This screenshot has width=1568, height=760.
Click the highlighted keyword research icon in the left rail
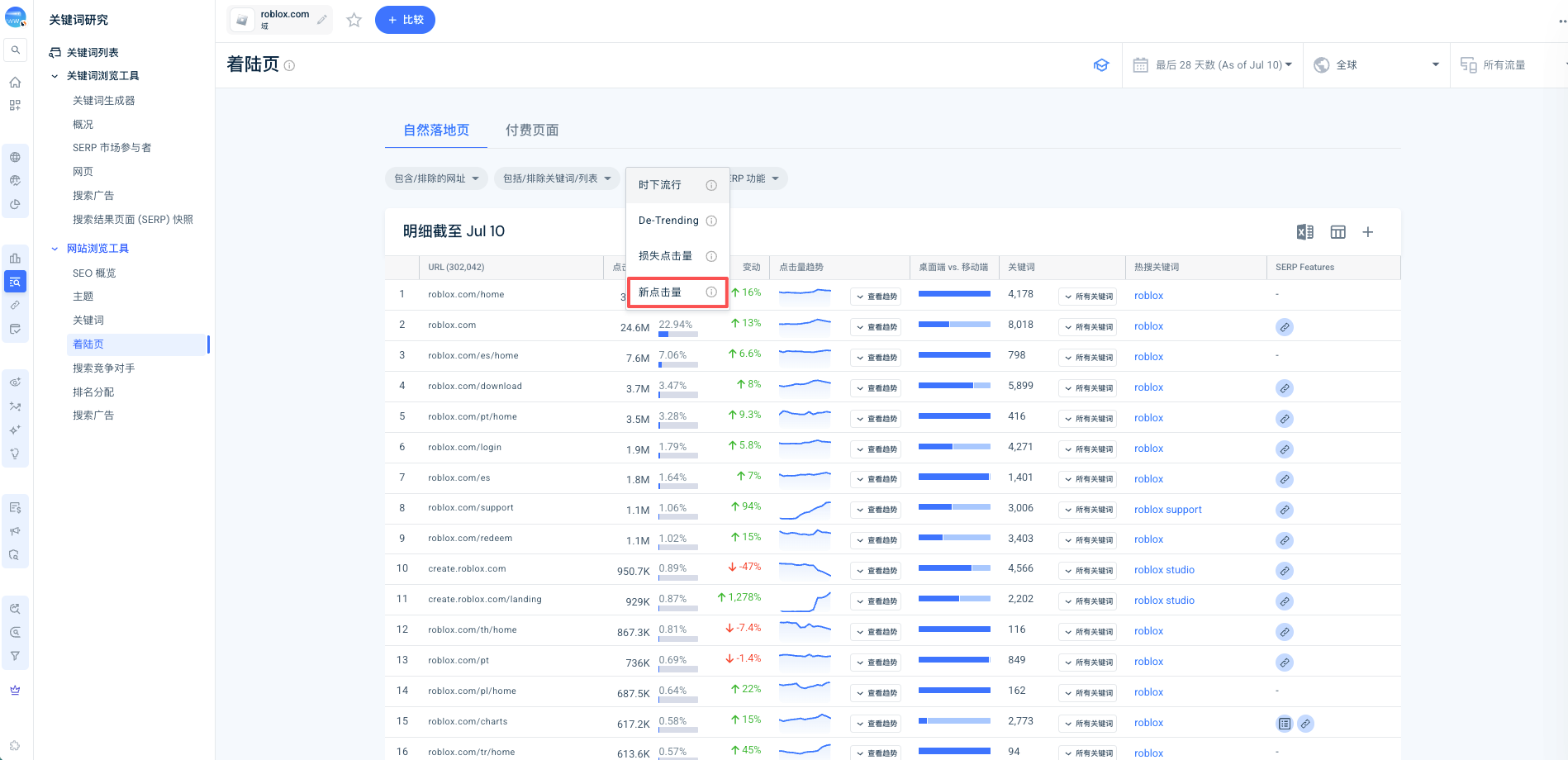(x=15, y=282)
